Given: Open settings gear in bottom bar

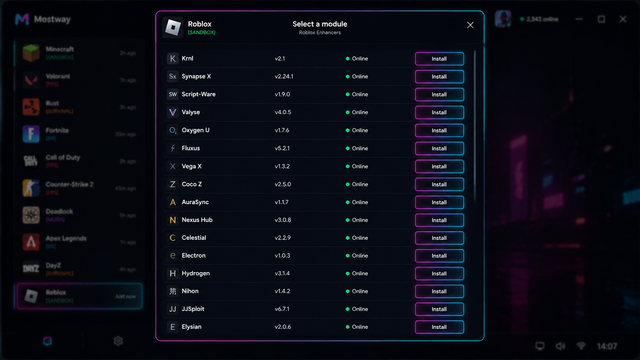Looking at the screenshot, I should coord(118,341).
